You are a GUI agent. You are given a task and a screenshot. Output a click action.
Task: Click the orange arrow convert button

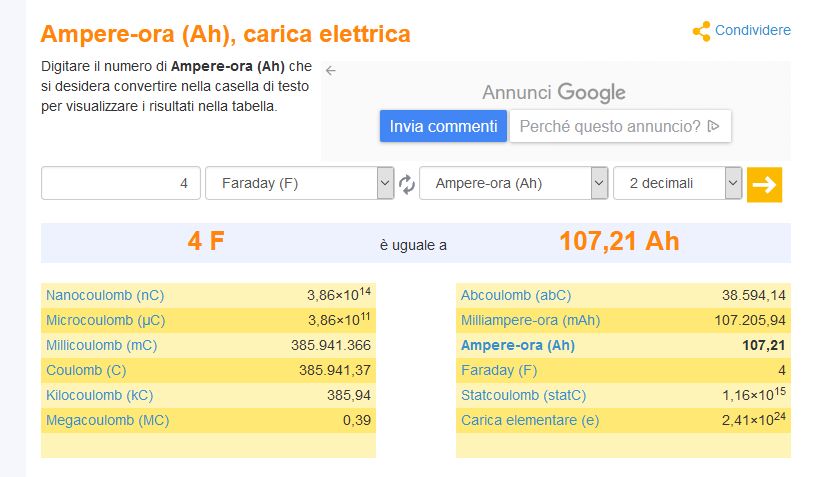coord(764,184)
